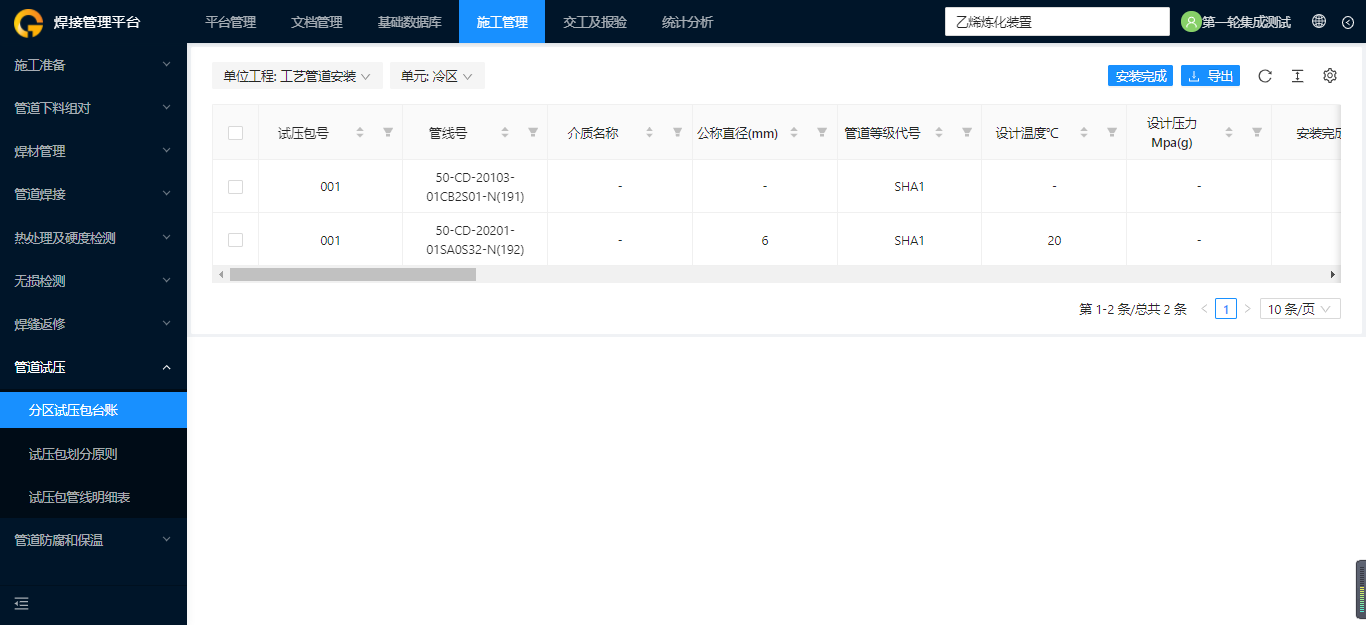Click the row density height icon
The width and height of the screenshot is (1366, 625).
pyautogui.click(x=1297, y=76)
